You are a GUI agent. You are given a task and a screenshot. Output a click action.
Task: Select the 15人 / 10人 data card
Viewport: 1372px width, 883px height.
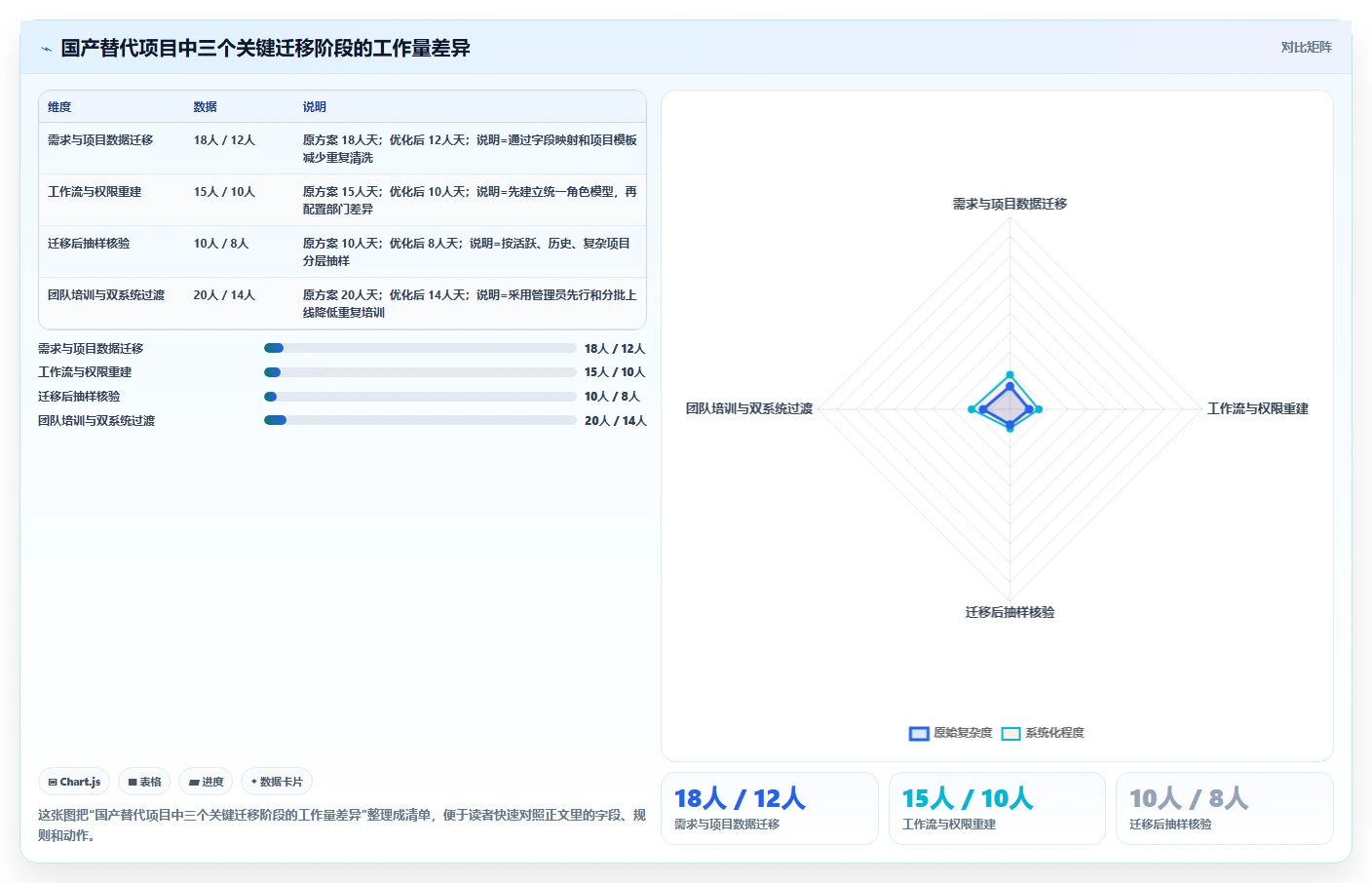click(997, 808)
